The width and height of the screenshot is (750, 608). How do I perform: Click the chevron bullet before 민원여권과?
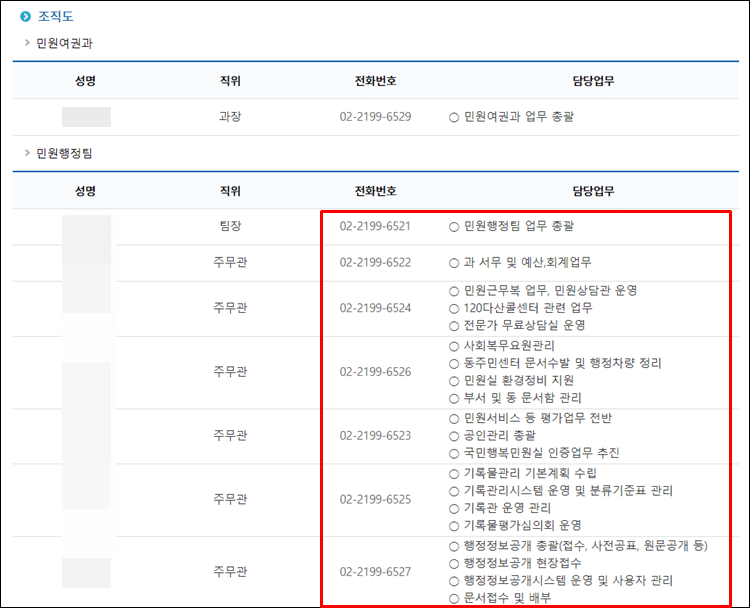(27, 43)
